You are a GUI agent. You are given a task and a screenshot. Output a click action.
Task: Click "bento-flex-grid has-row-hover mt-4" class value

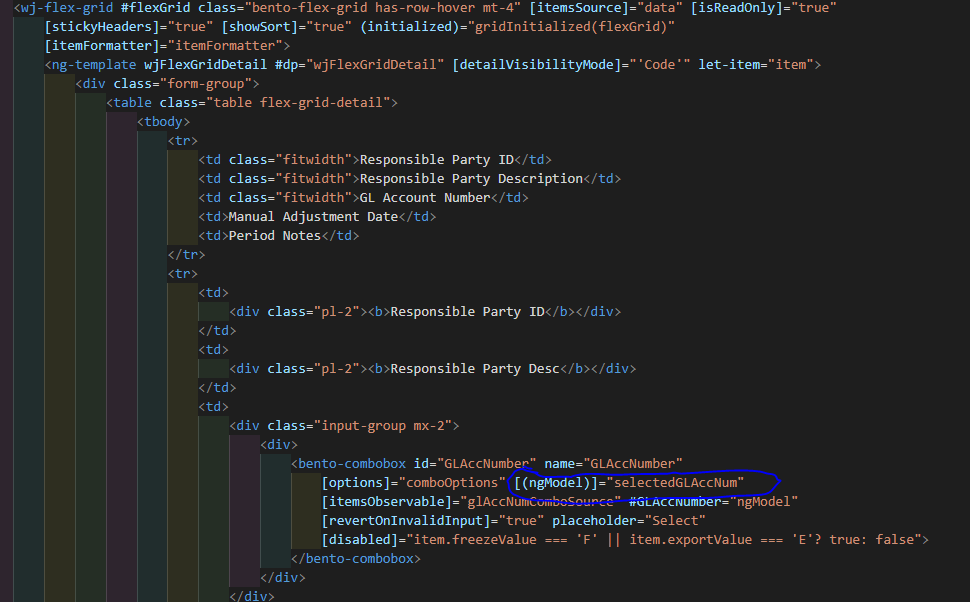[382, 8]
